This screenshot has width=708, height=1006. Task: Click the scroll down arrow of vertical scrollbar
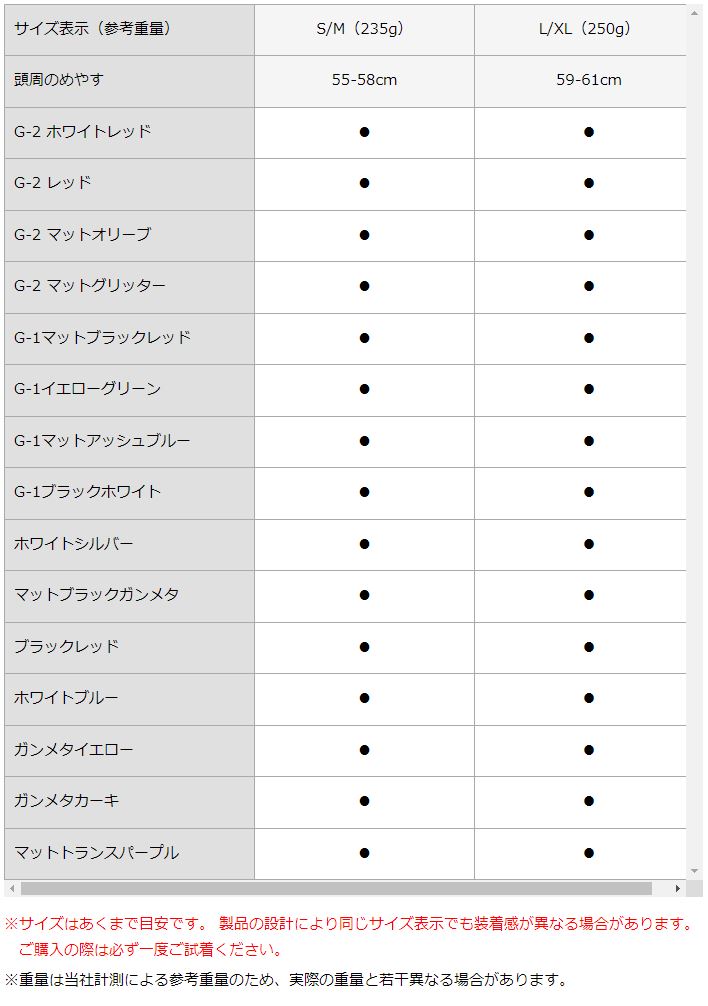click(x=695, y=872)
